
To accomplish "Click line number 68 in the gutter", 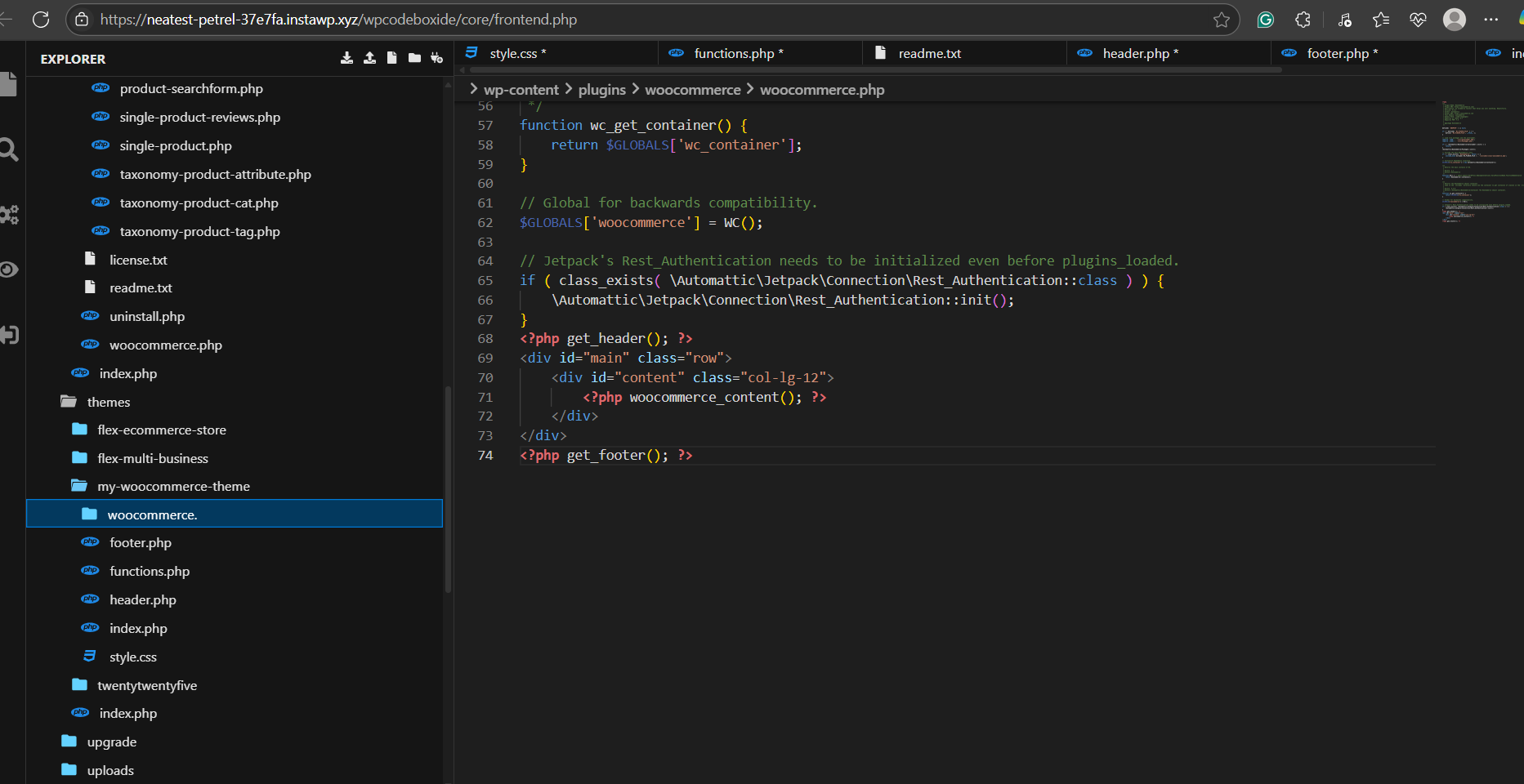I will [x=485, y=338].
